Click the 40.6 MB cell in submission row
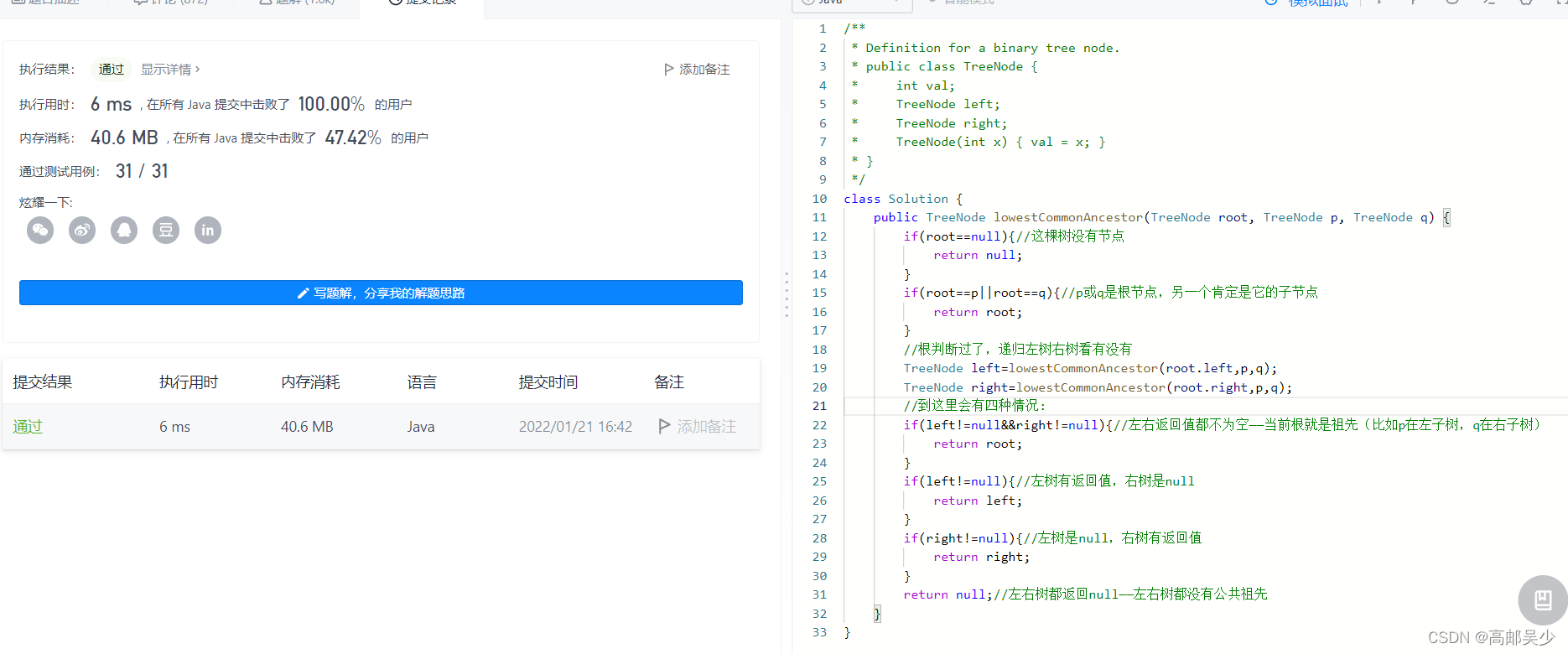Viewport: 1568px width, 654px height. click(307, 426)
